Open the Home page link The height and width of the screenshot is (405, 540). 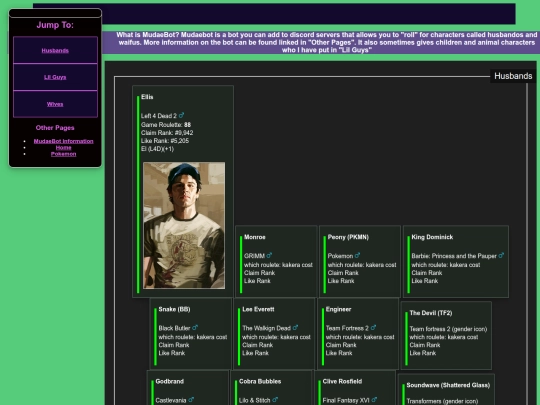pos(63,147)
